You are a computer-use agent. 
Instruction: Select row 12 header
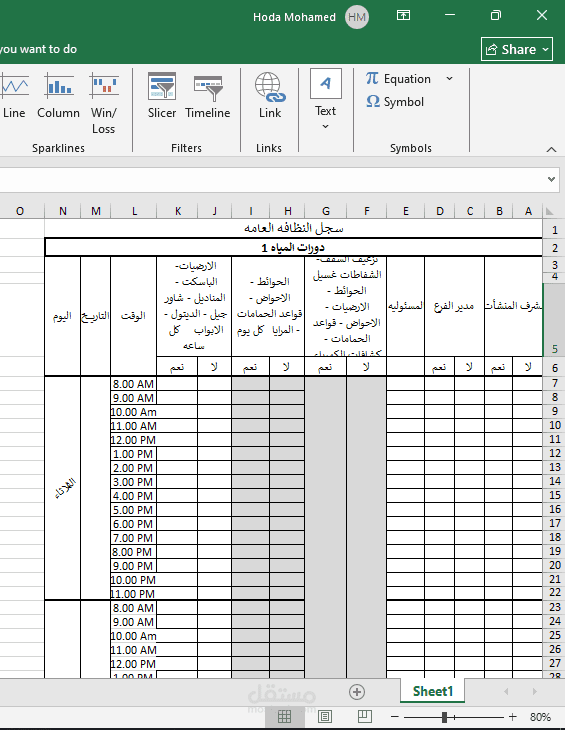[555, 453]
